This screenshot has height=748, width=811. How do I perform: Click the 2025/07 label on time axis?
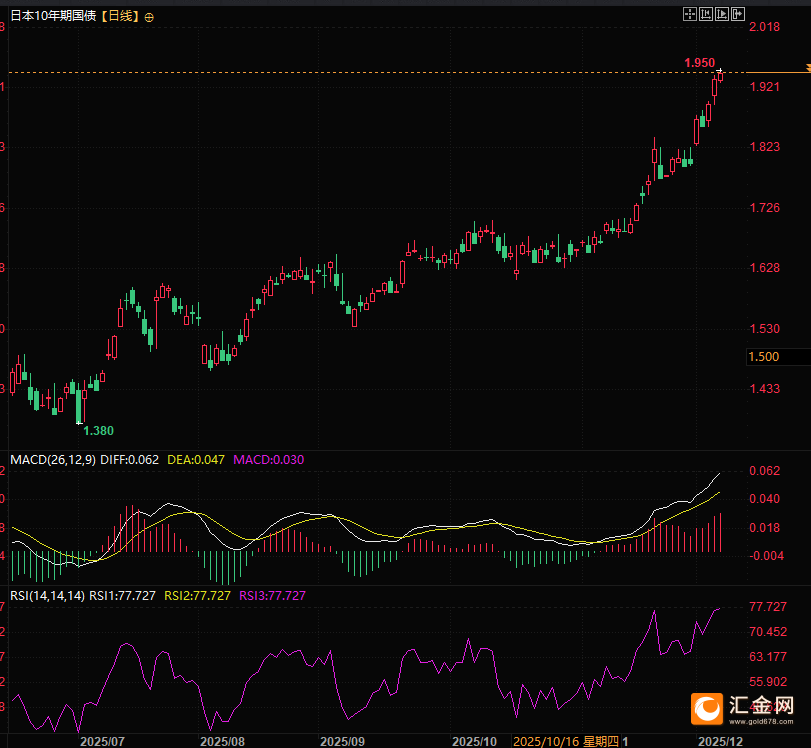[x=102, y=741]
